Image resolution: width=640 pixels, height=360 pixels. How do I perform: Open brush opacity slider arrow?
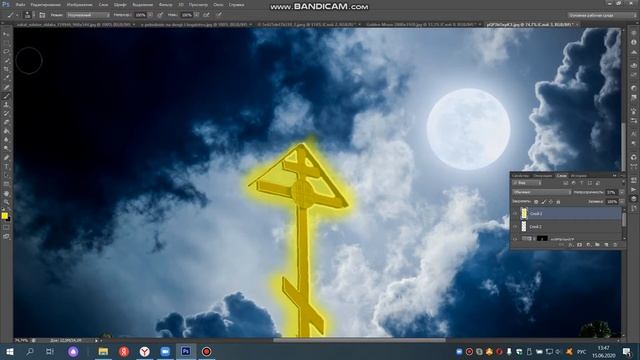point(150,15)
